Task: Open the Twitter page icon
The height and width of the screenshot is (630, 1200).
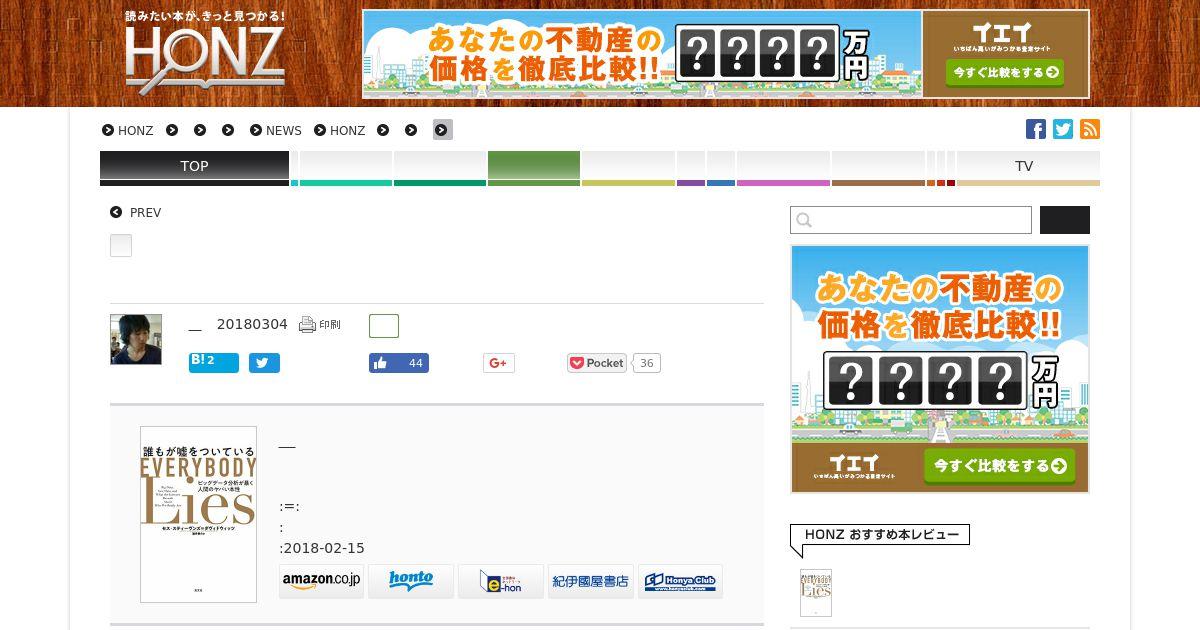Action: pos(1063,129)
